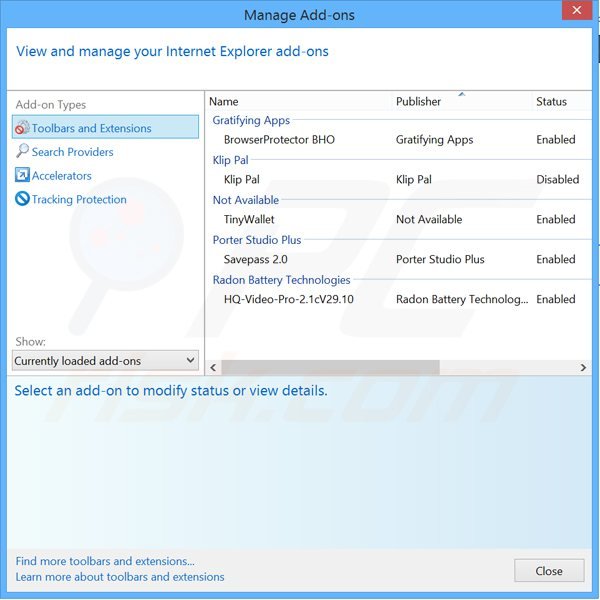Collapse the Gratifying Apps group header
This screenshot has height=600, width=600.
point(251,121)
